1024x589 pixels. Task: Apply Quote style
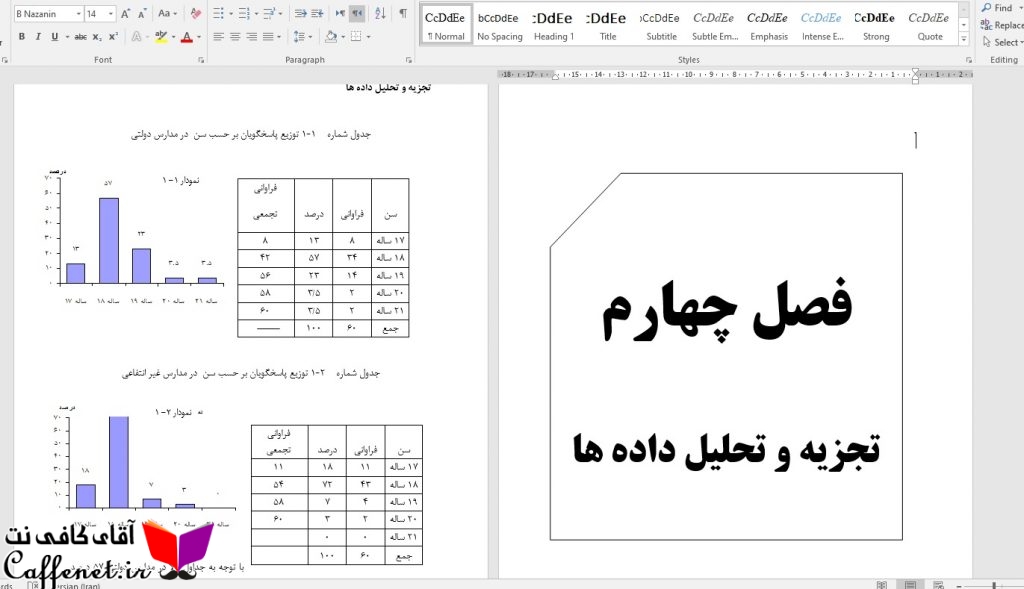pyautogui.click(x=929, y=25)
